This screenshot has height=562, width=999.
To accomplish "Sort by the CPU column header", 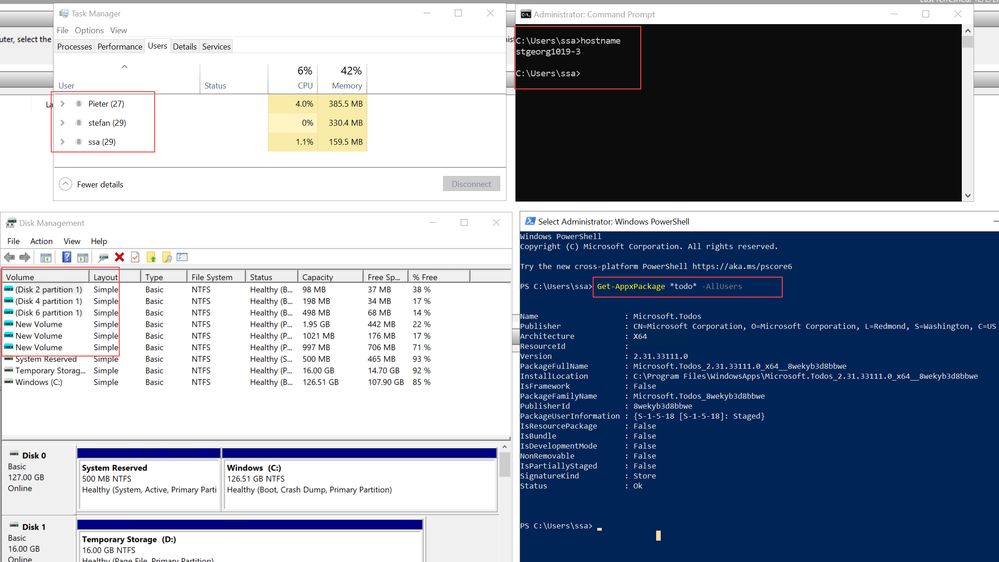I will 292,78.
